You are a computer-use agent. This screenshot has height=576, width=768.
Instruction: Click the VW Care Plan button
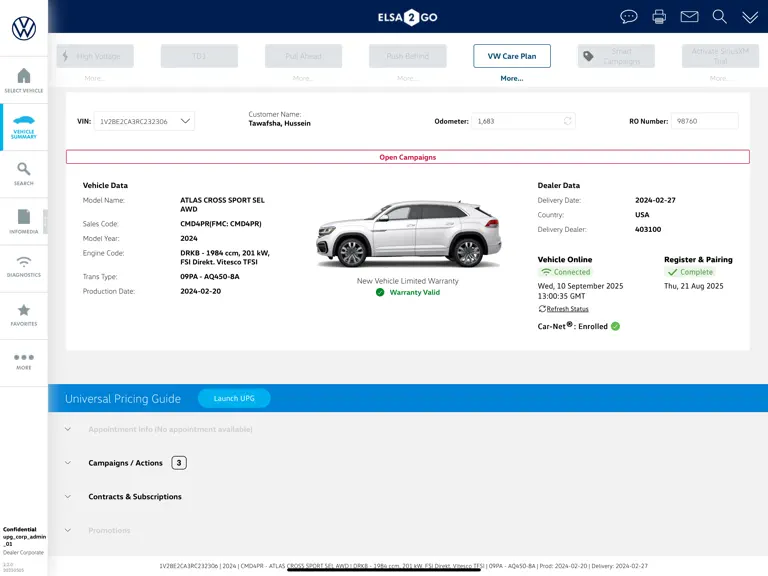(512, 56)
